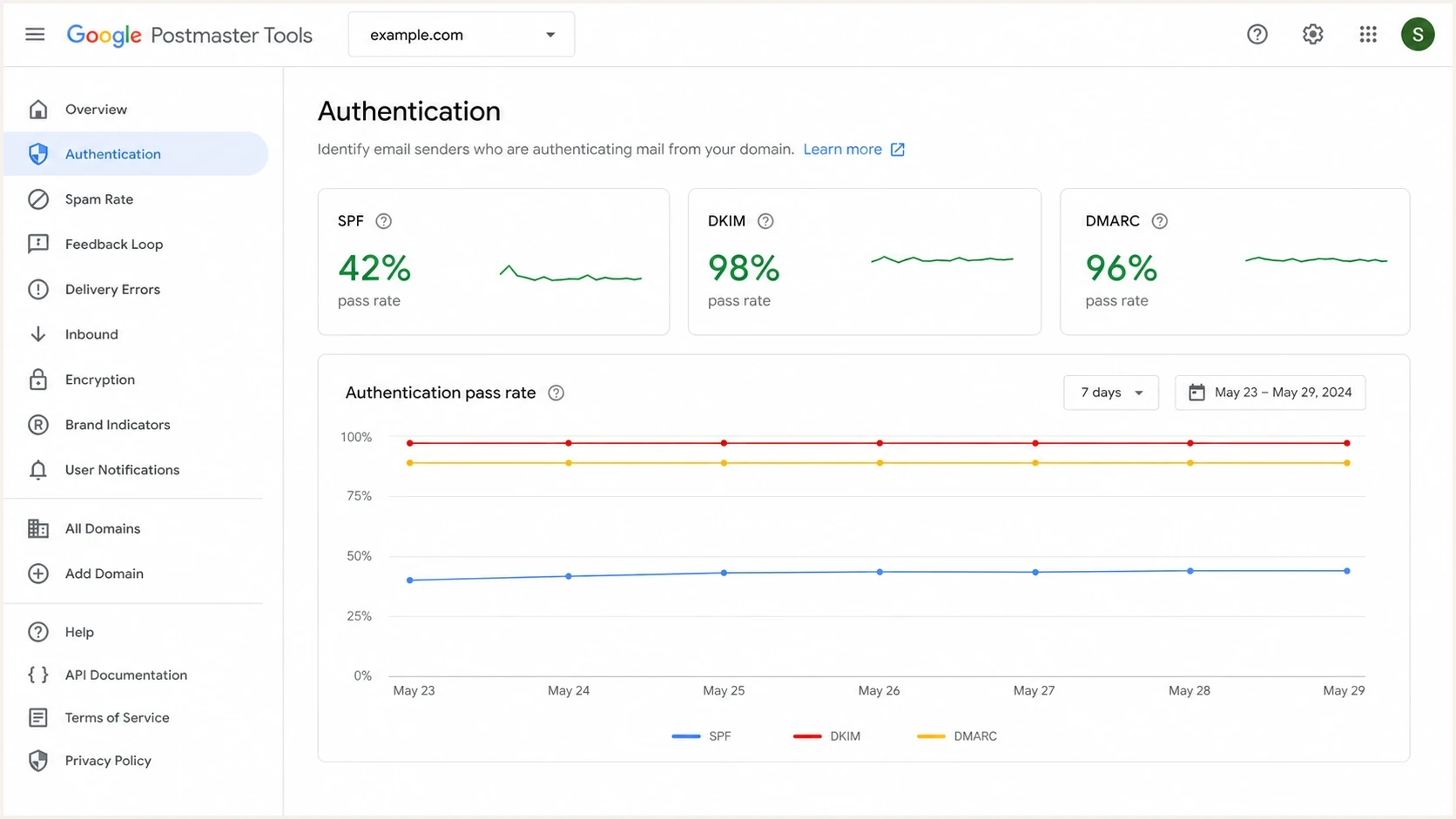Screen dimensions: 1456x819
Task: Click the All Domains building icon
Action: [38, 528]
